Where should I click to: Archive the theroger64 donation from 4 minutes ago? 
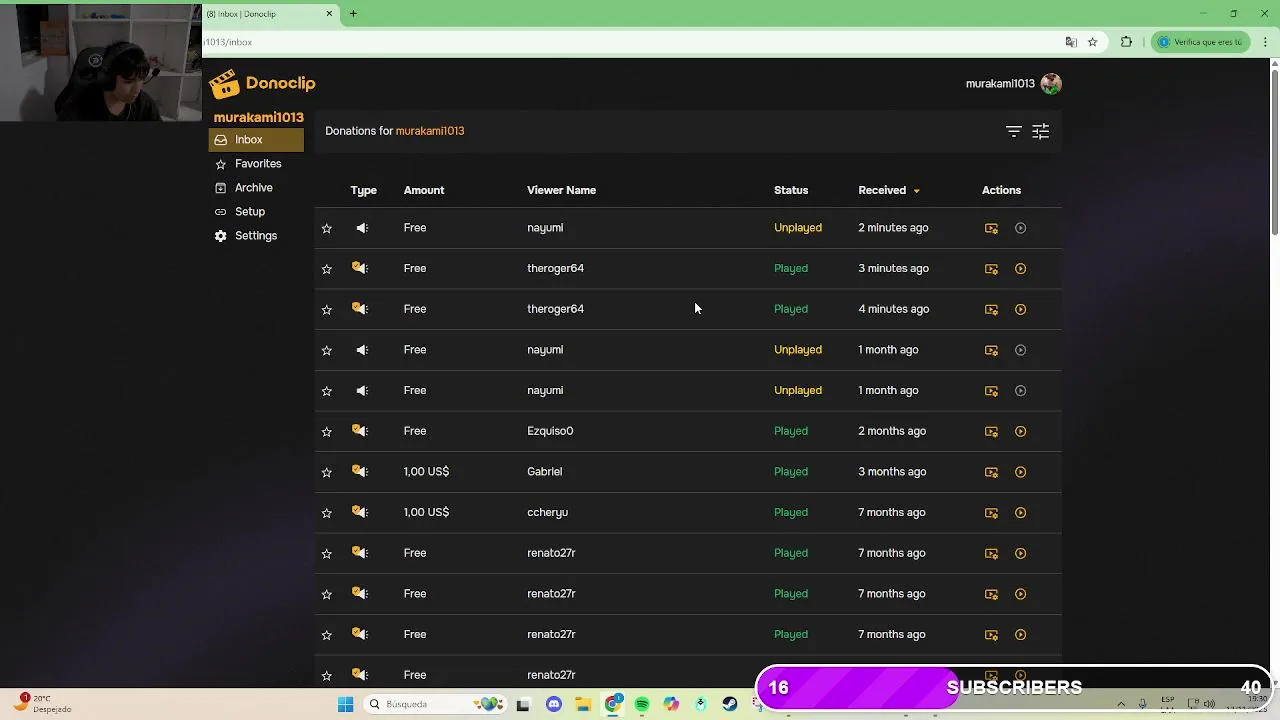coord(991,309)
